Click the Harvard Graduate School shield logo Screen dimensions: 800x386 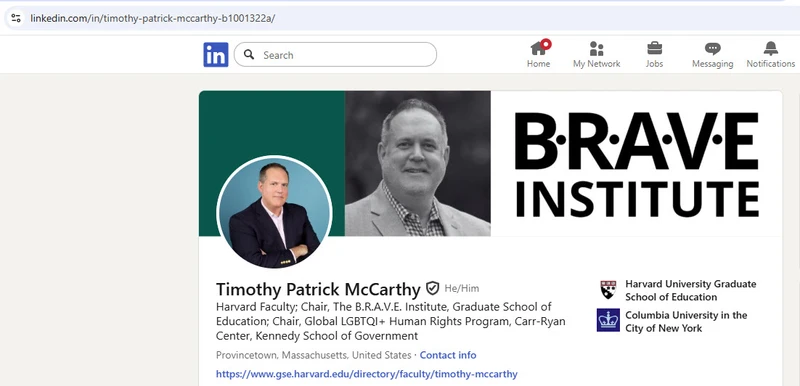tap(608, 289)
